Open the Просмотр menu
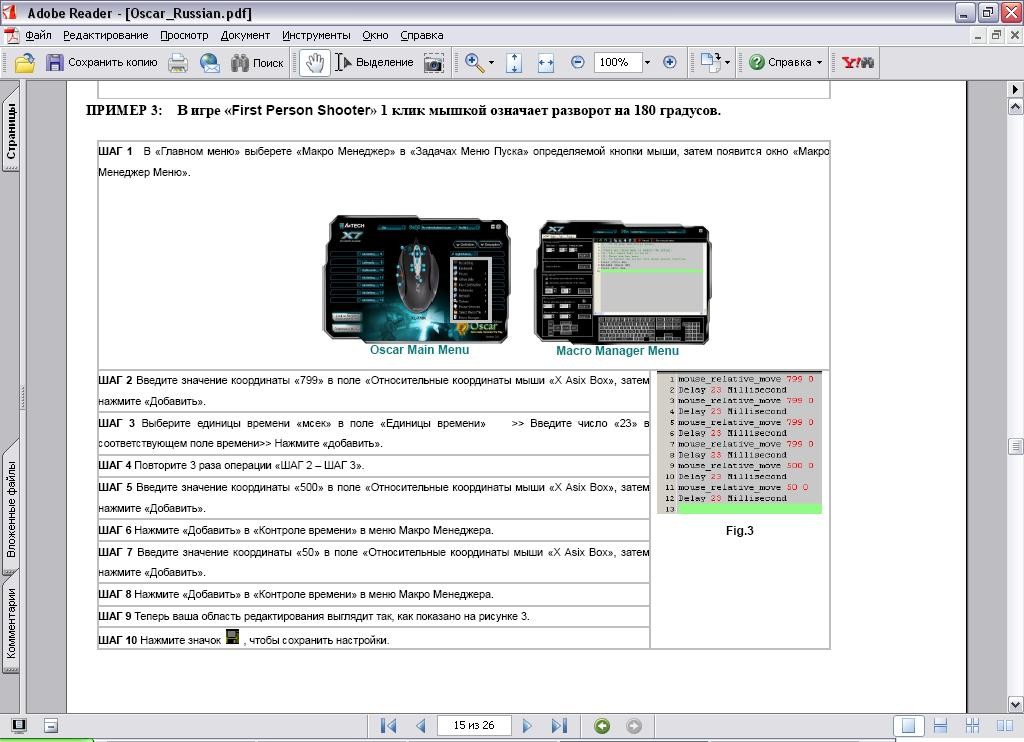Image resolution: width=1024 pixels, height=742 pixels. click(184, 35)
